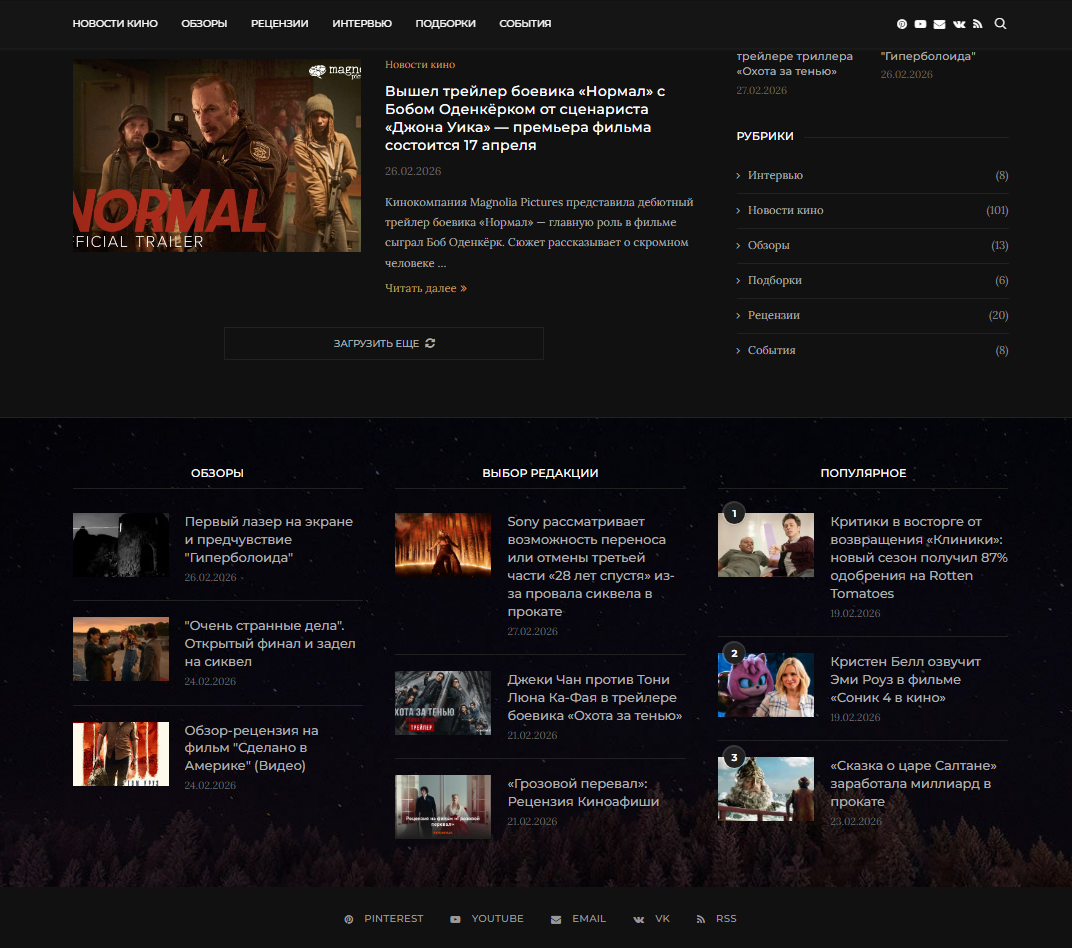Open the Новости кино rubric in sidebar
Viewport: 1072px width, 948px height.
tap(785, 211)
